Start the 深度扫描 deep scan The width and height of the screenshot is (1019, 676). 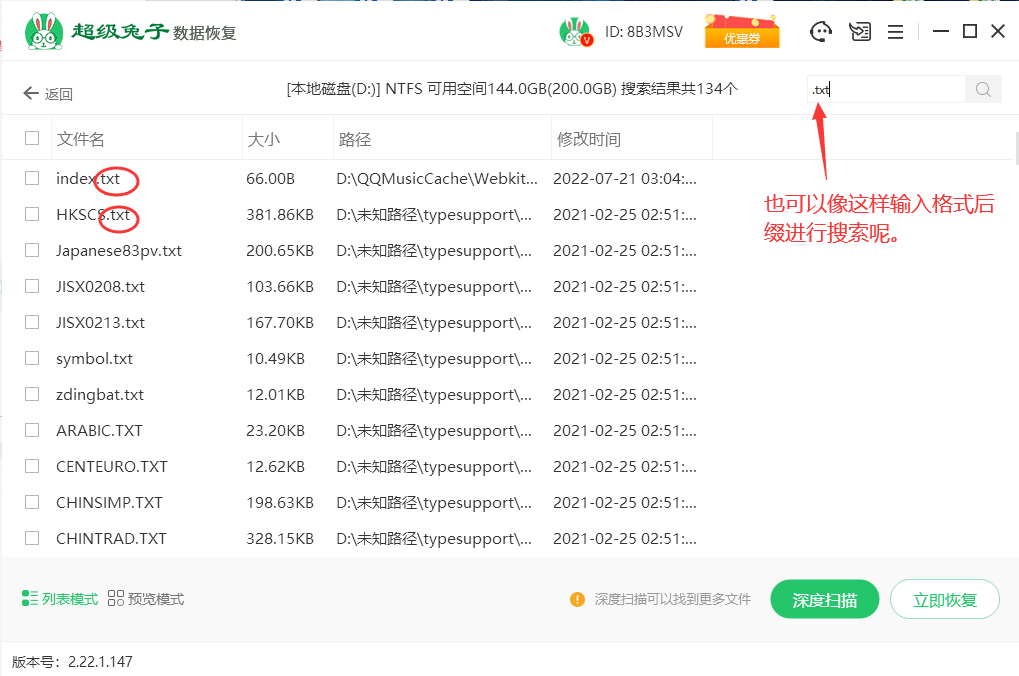824,600
